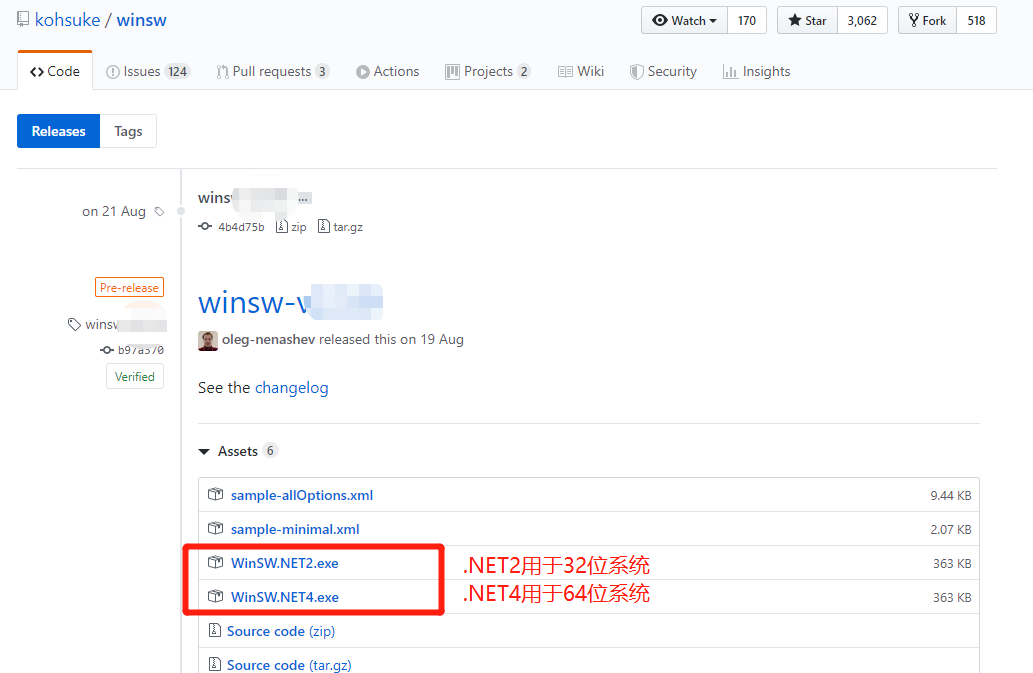Click the commit icon beside b97a370
The image size is (1033, 673).
[x=107, y=350]
